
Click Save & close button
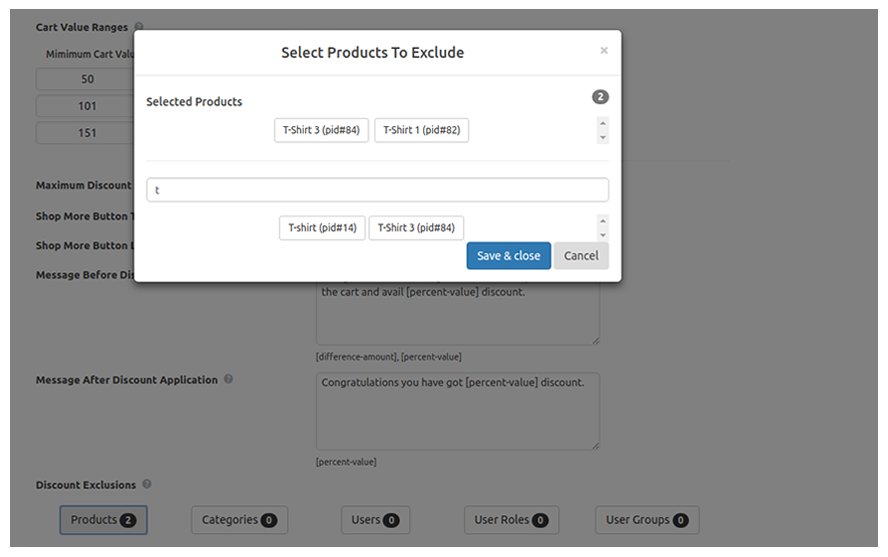pos(509,256)
